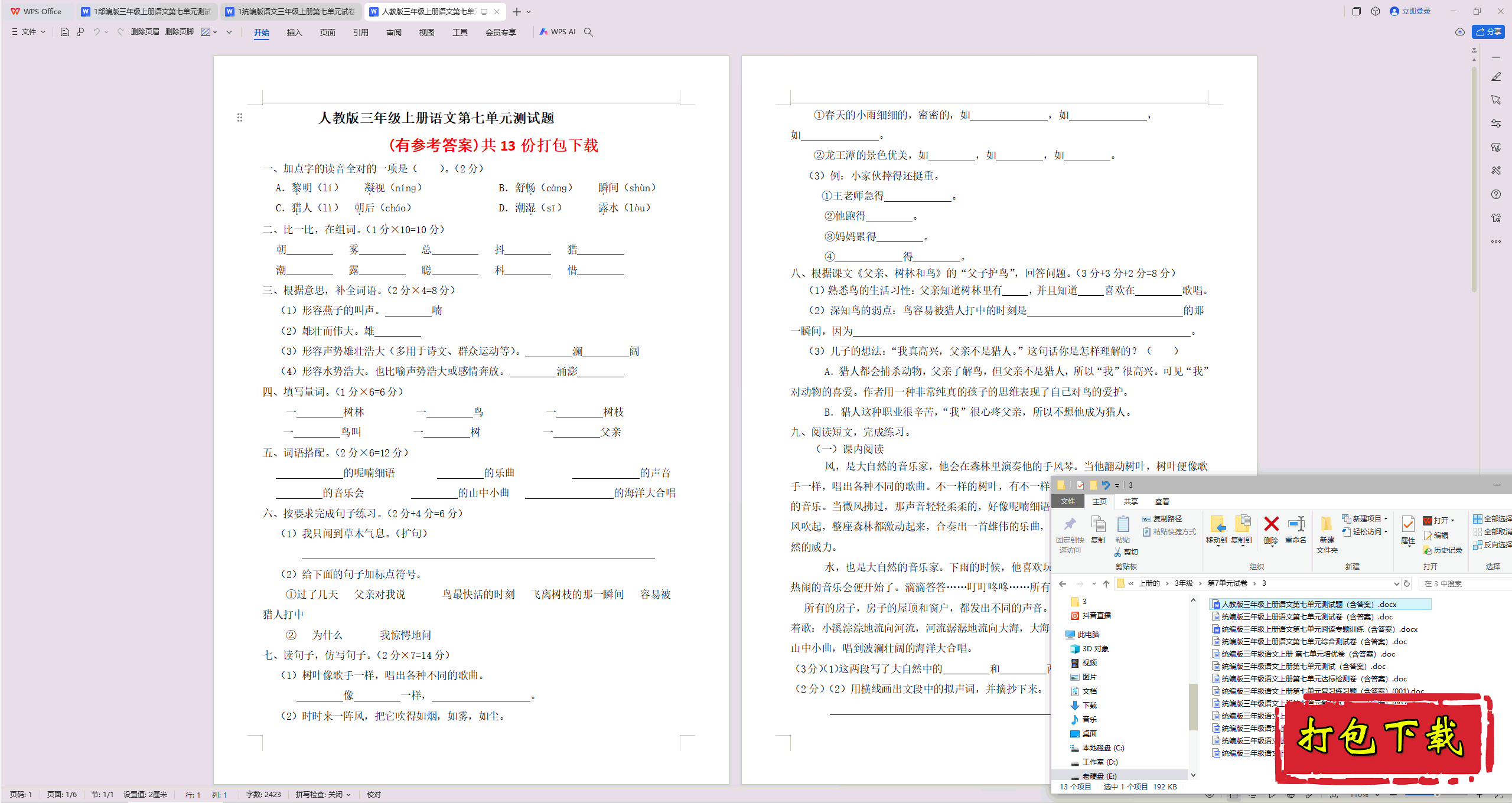The width and height of the screenshot is (1512, 803).
Task: Click the 分享 share button
Action: coord(1488,32)
